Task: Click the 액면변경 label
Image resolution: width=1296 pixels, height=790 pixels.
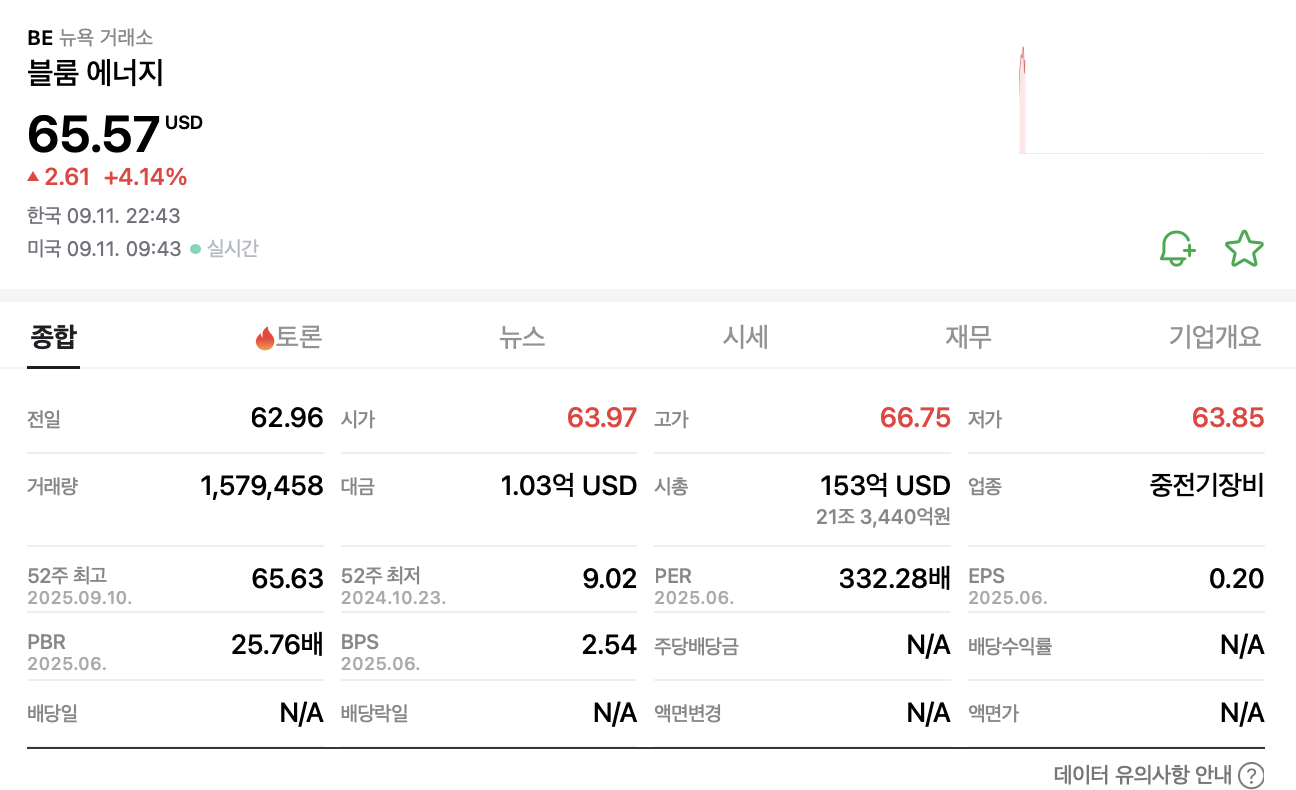Action: pyautogui.click(x=688, y=714)
